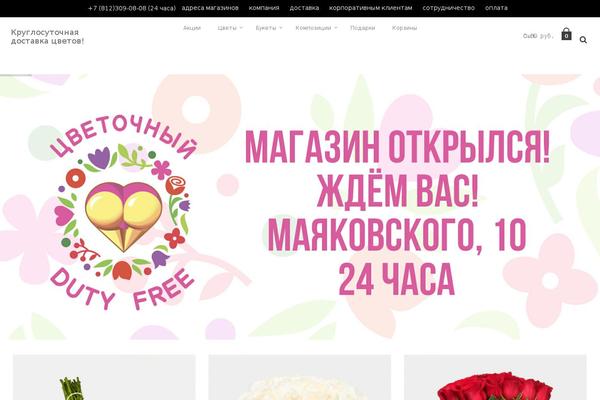
Task: Click the Цветочный Duty Free logo
Action: [x=123, y=212]
